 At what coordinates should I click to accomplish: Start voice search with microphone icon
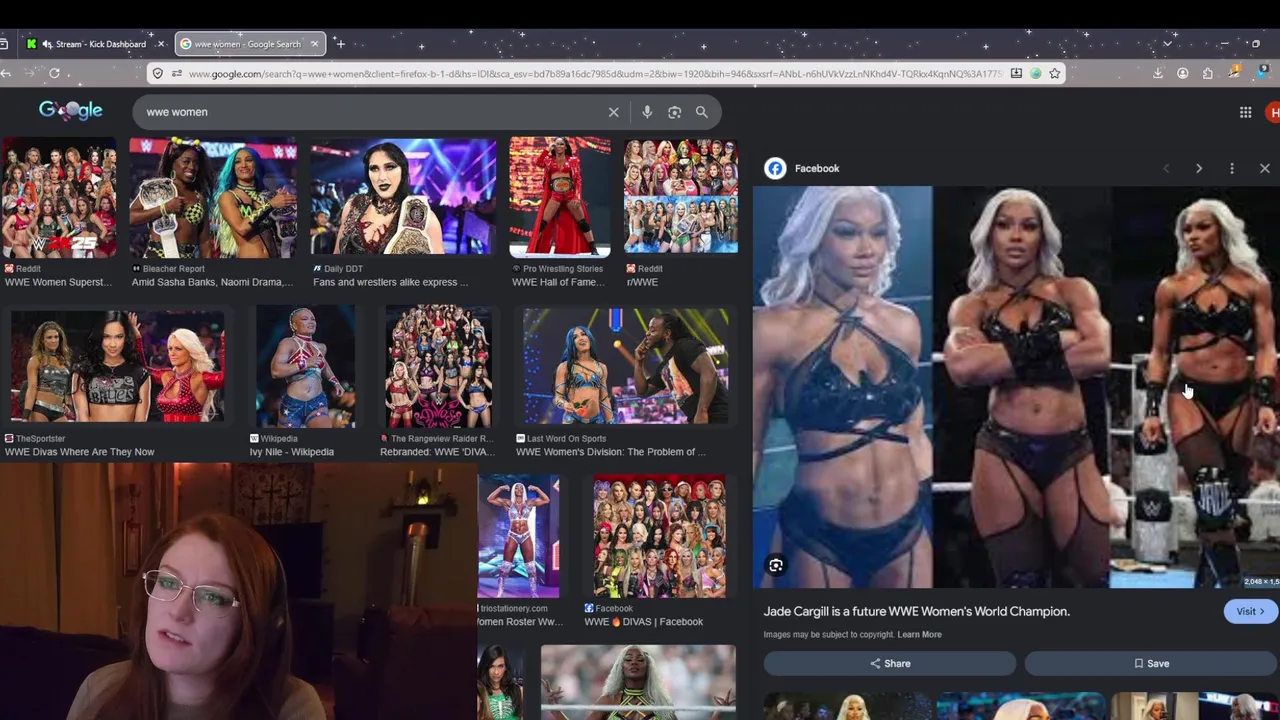(647, 112)
